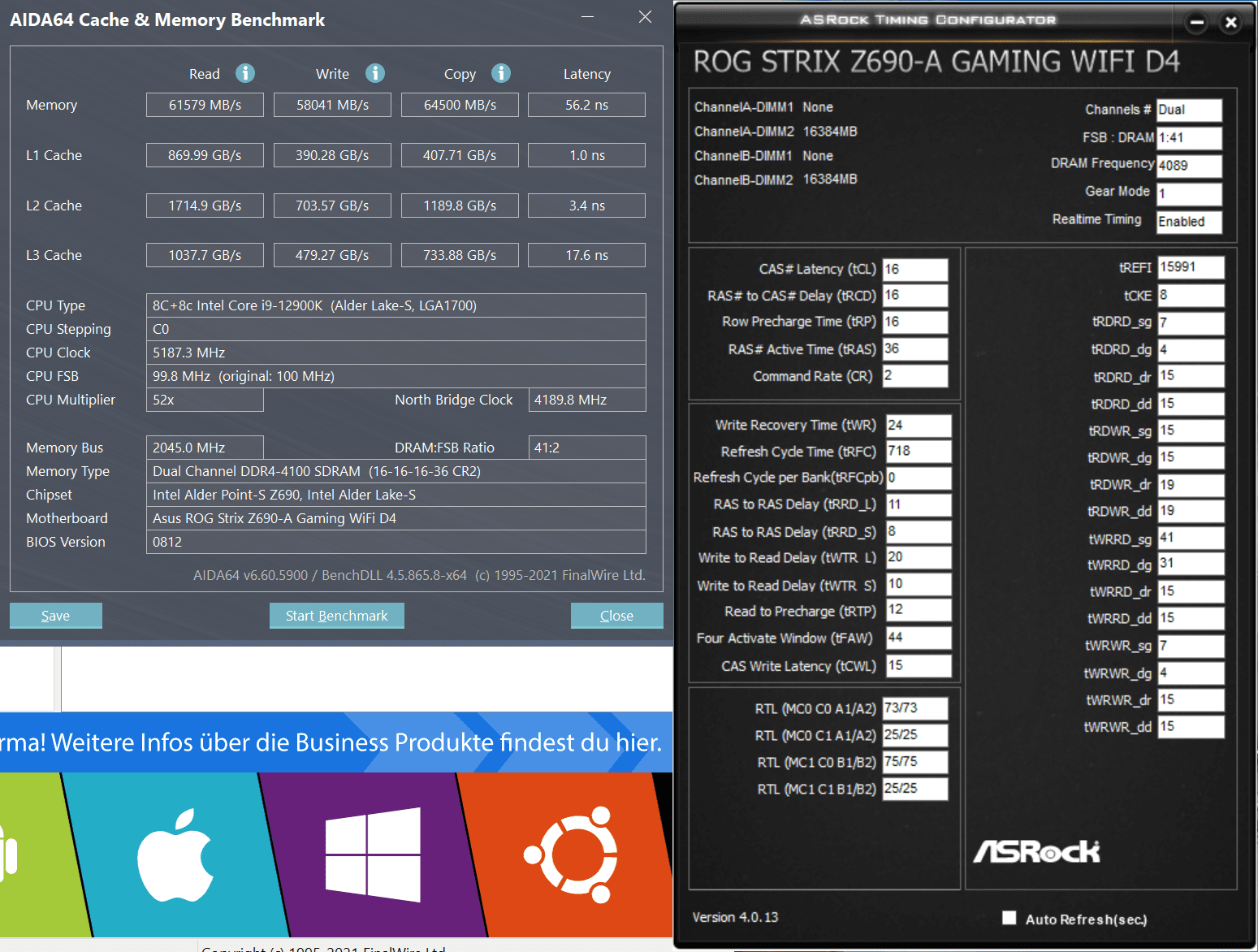Click the Command Rate (CR) field
Image resolution: width=1258 pixels, height=952 pixels.
pyautogui.click(x=915, y=376)
